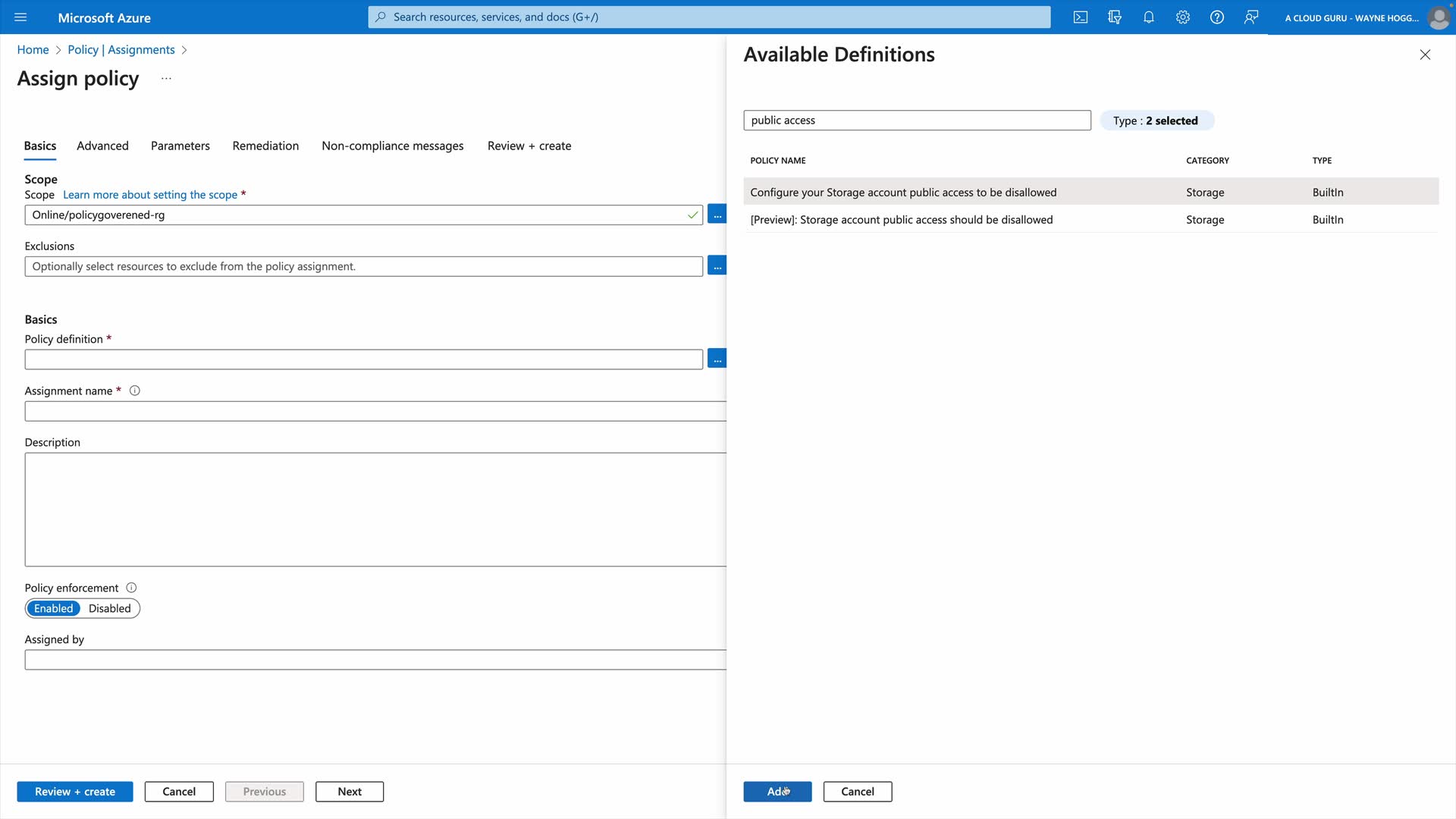Open Cloud Shell from top bar
Image resolution: width=1456 pixels, height=819 pixels.
click(x=1081, y=17)
